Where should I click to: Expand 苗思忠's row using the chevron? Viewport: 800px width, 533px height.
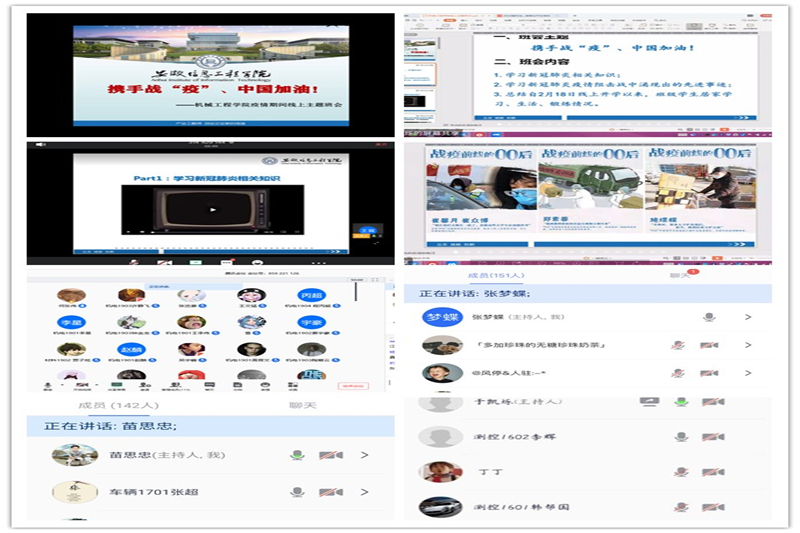click(x=364, y=455)
